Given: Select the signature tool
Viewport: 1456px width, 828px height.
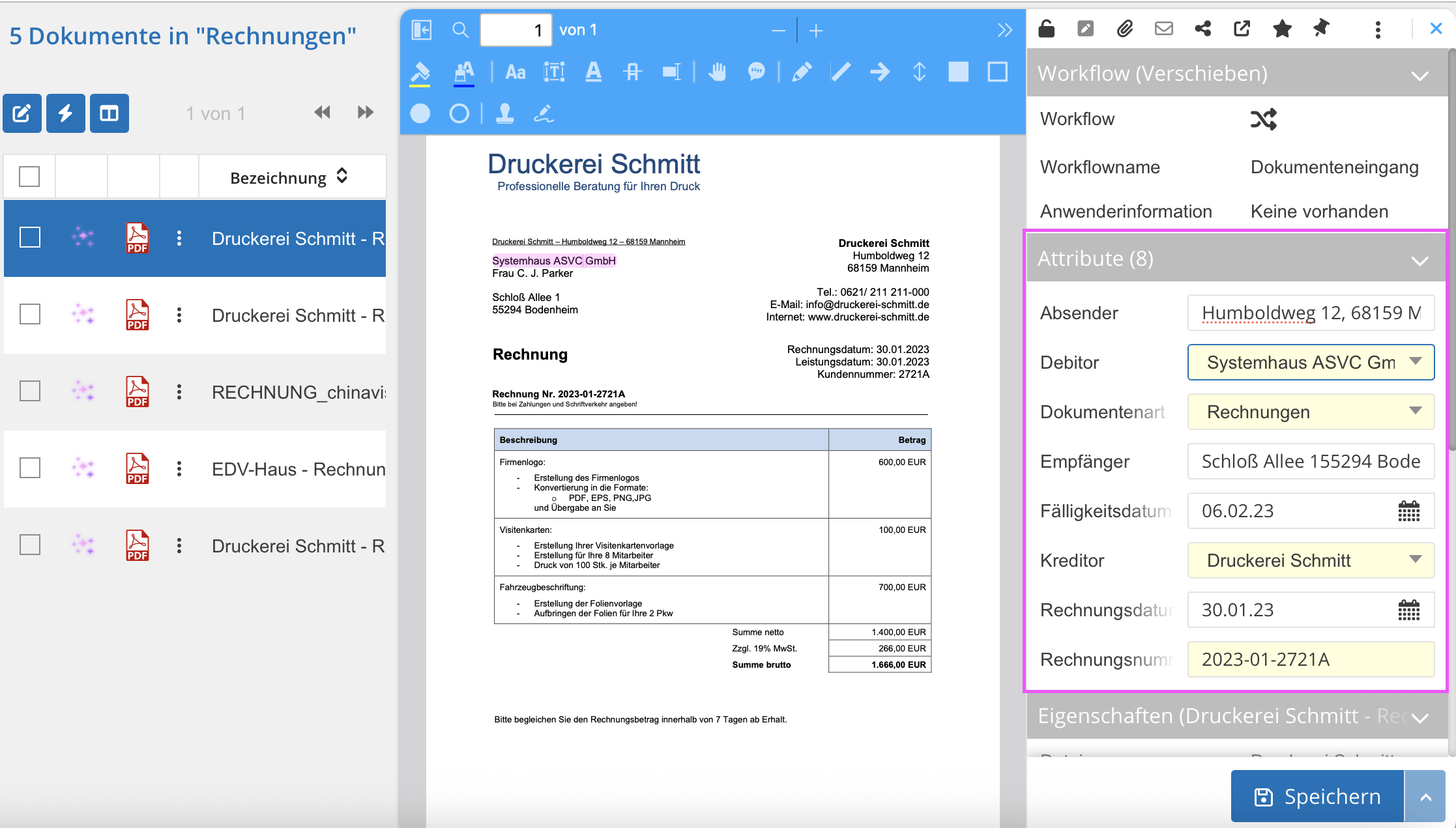Looking at the screenshot, I should pos(544,114).
